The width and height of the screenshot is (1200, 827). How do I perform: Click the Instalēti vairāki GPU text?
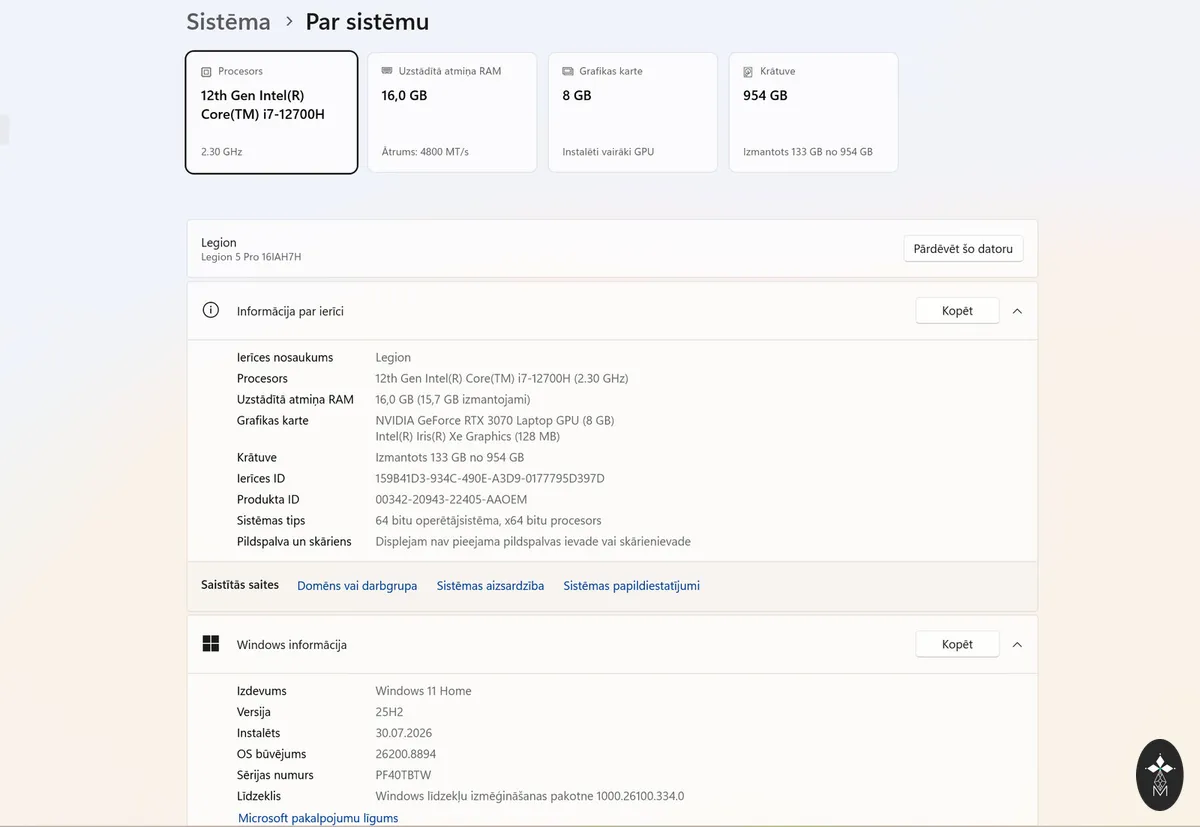point(608,152)
